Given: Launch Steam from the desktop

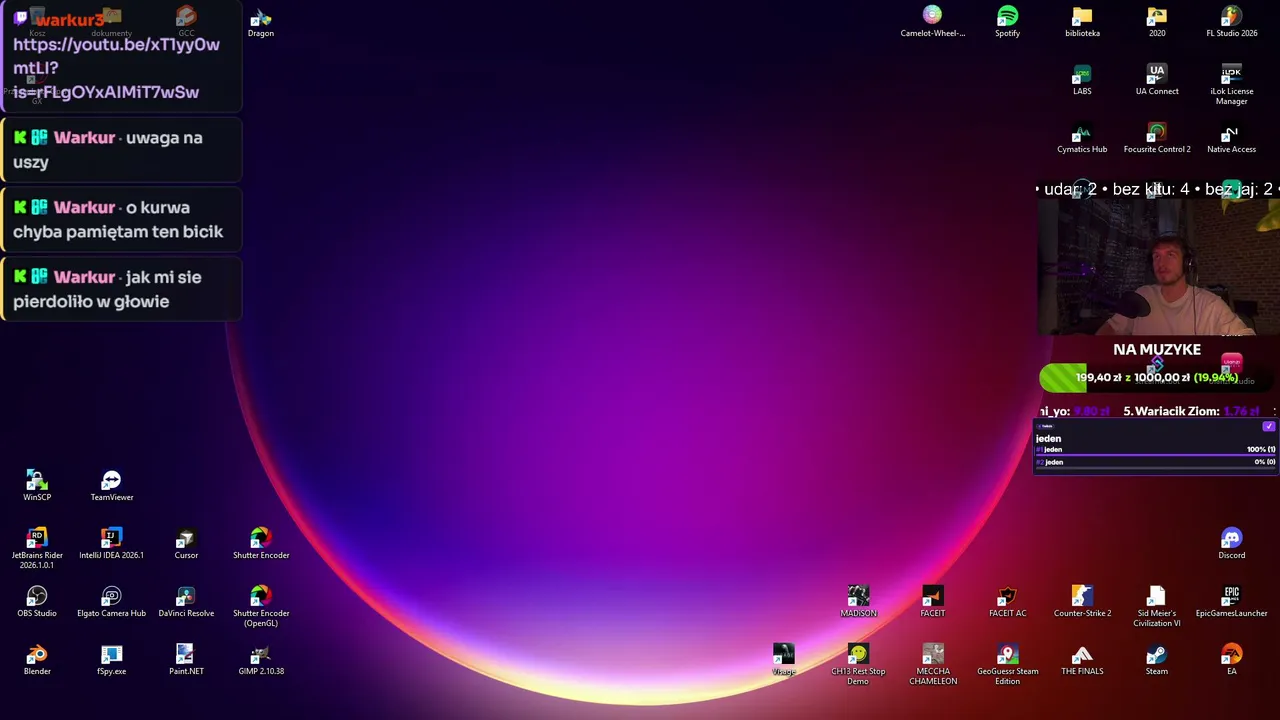Looking at the screenshot, I should [x=1157, y=660].
